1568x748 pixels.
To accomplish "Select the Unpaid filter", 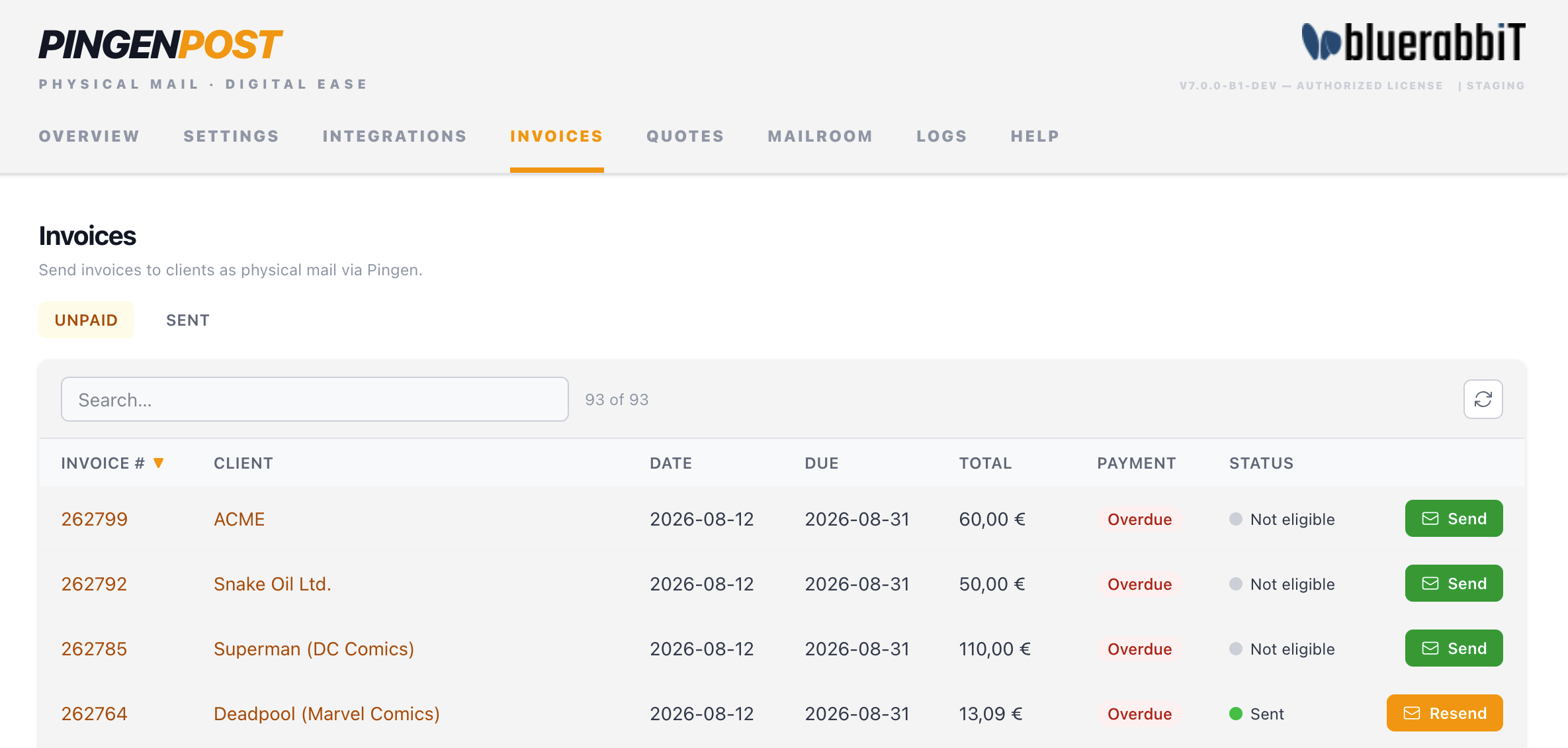I will tap(86, 320).
